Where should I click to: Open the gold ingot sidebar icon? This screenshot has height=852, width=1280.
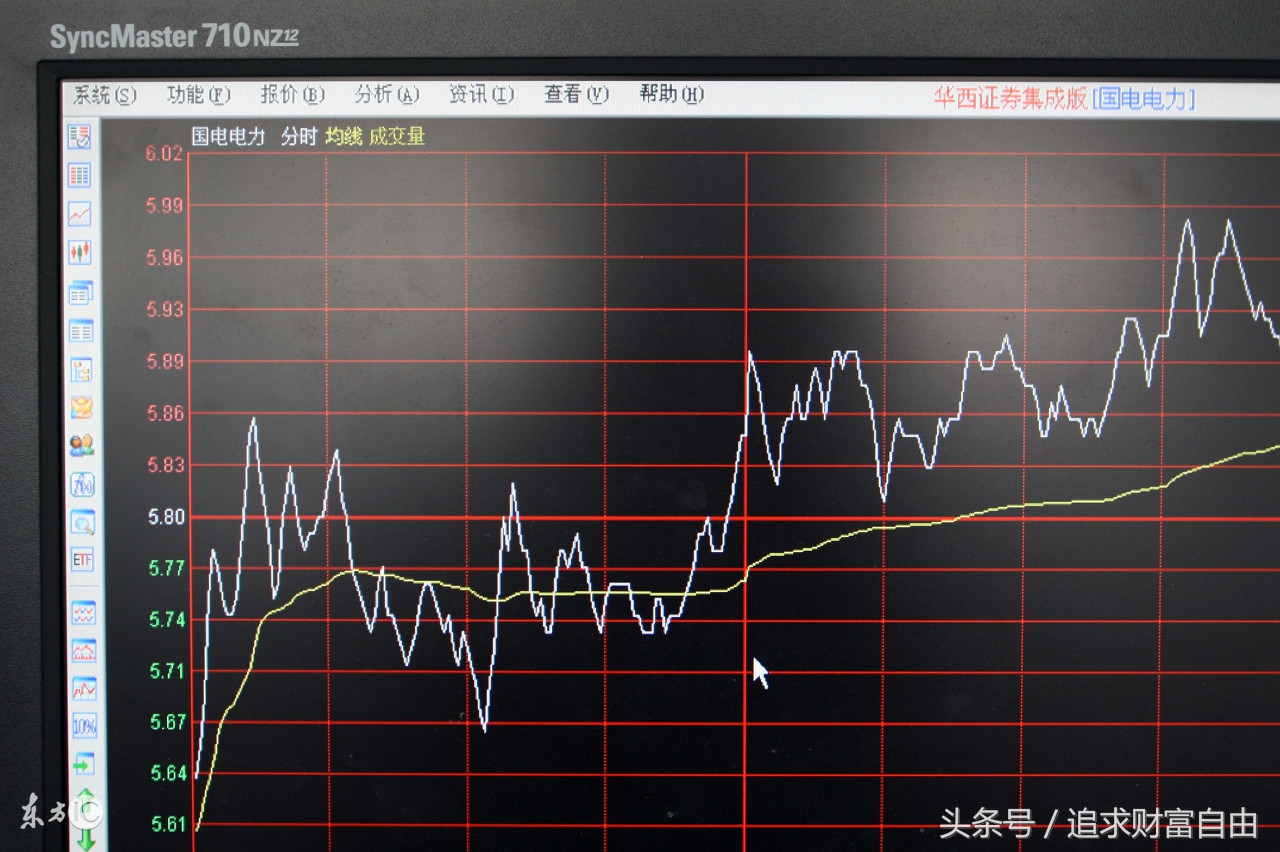click(x=81, y=408)
